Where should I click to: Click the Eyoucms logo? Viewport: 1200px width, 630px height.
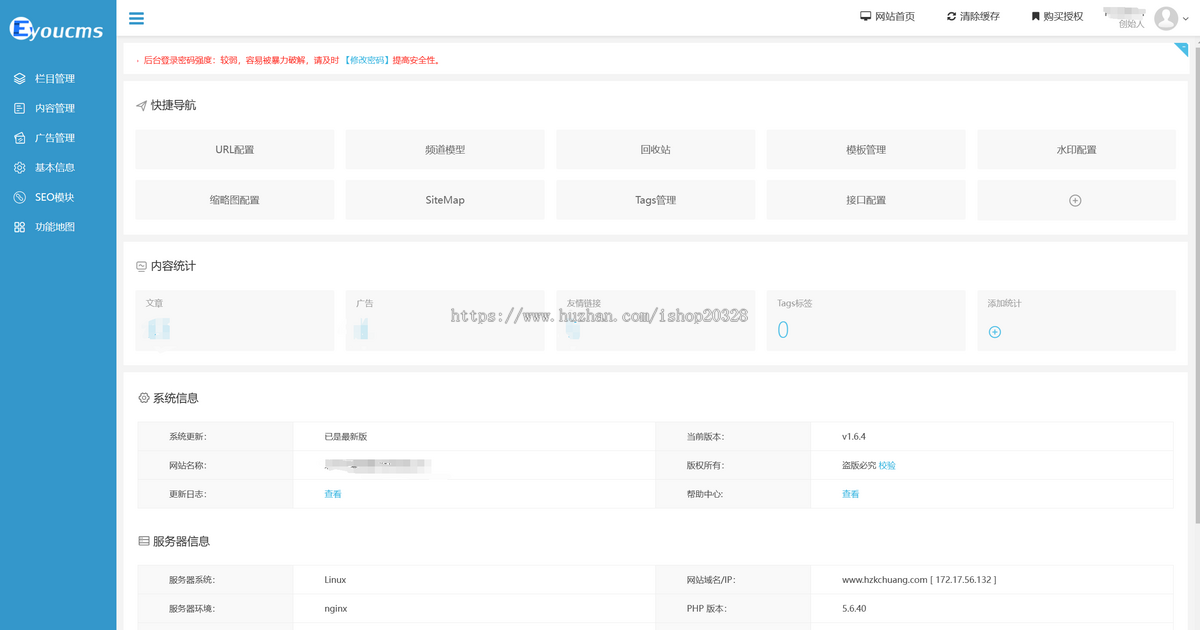point(57,29)
